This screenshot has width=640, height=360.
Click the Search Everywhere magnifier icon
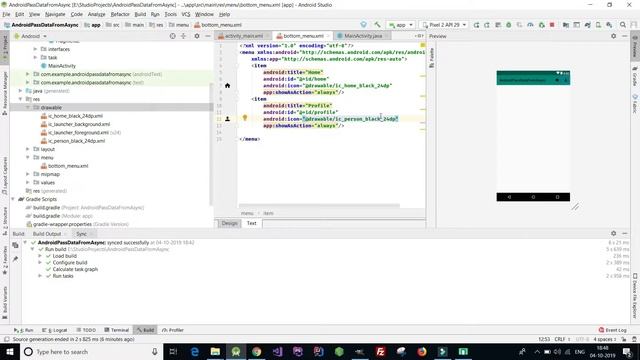click(622, 24)
